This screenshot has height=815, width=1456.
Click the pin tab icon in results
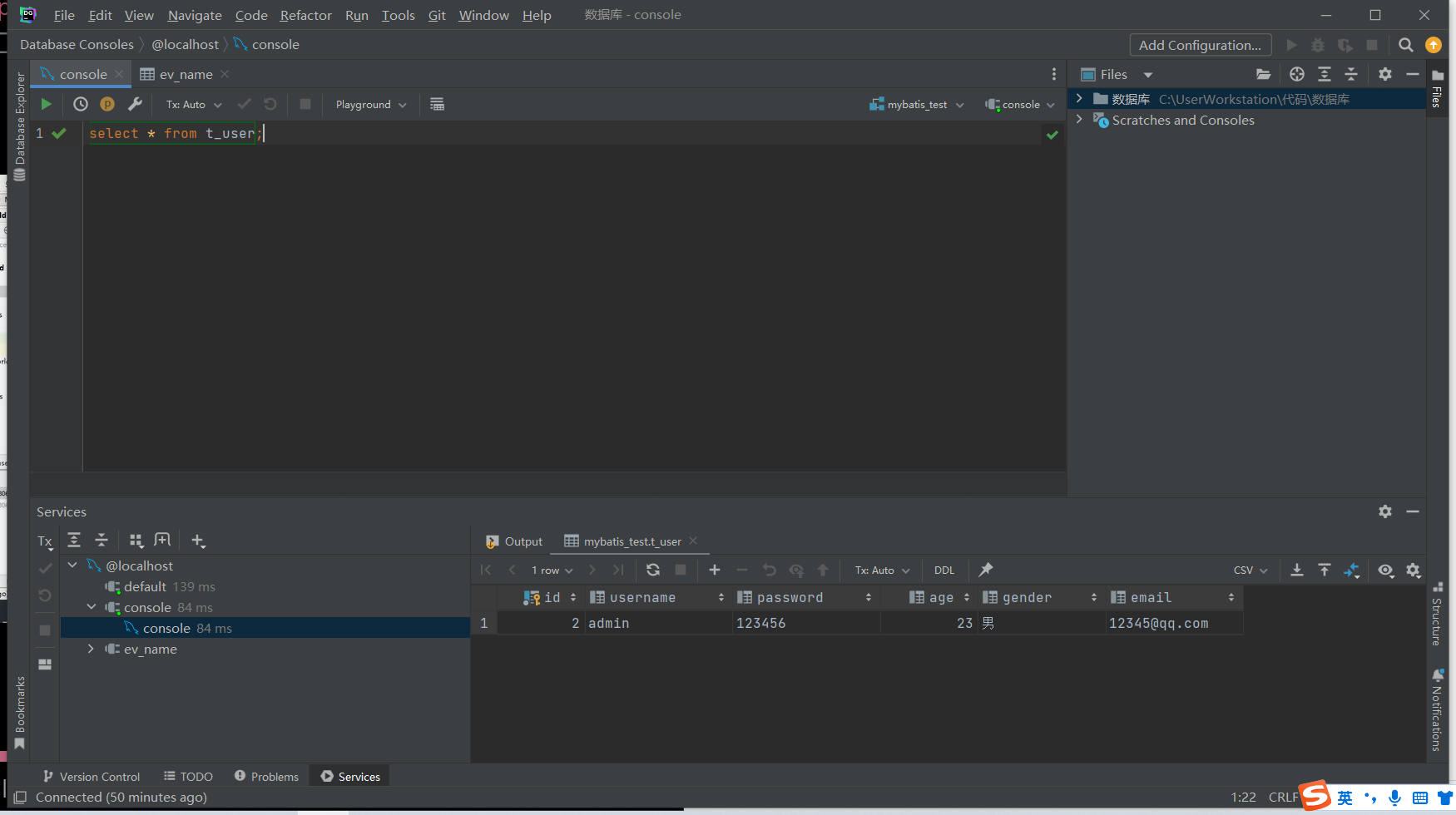point(986,570)
